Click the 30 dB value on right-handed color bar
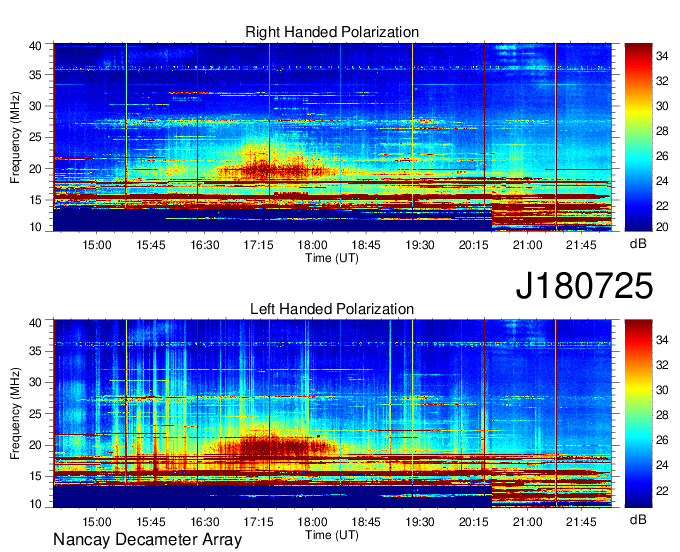 coord(662,106)
